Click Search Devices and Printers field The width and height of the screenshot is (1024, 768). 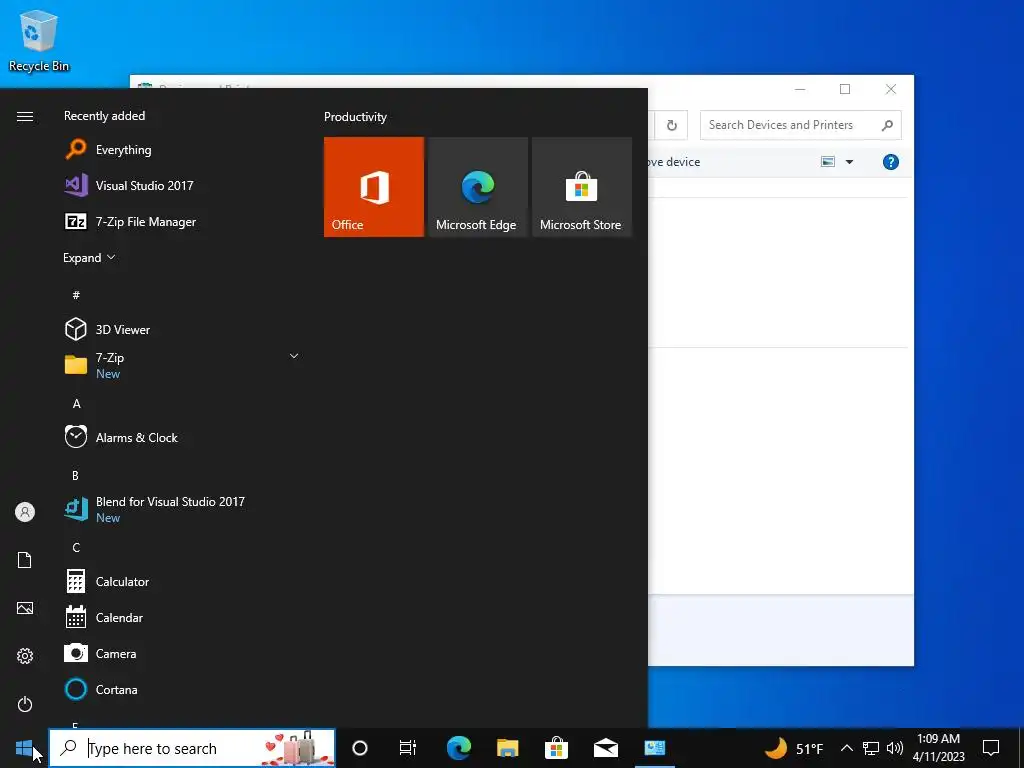(x=800, y=125)
